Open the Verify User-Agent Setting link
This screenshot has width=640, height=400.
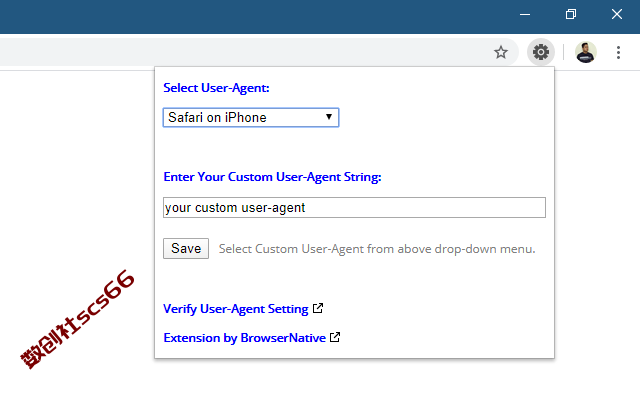click(x=236, y=309)
